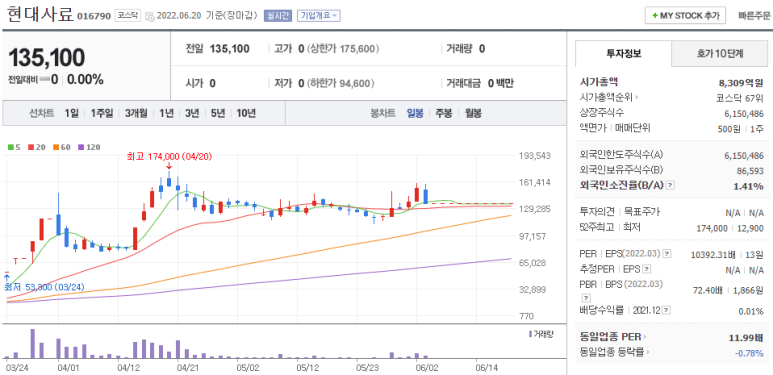Open help icon next to PER EPS(2022.03)

[x=667, y=254]
